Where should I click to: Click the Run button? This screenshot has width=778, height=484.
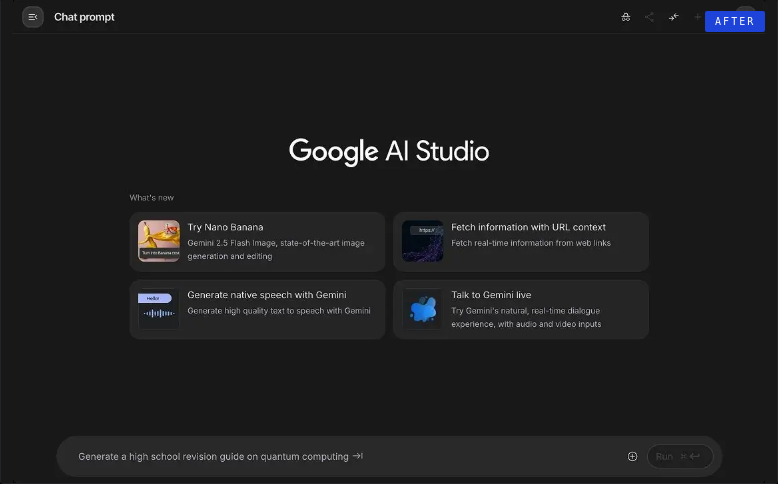click(680, 456)
